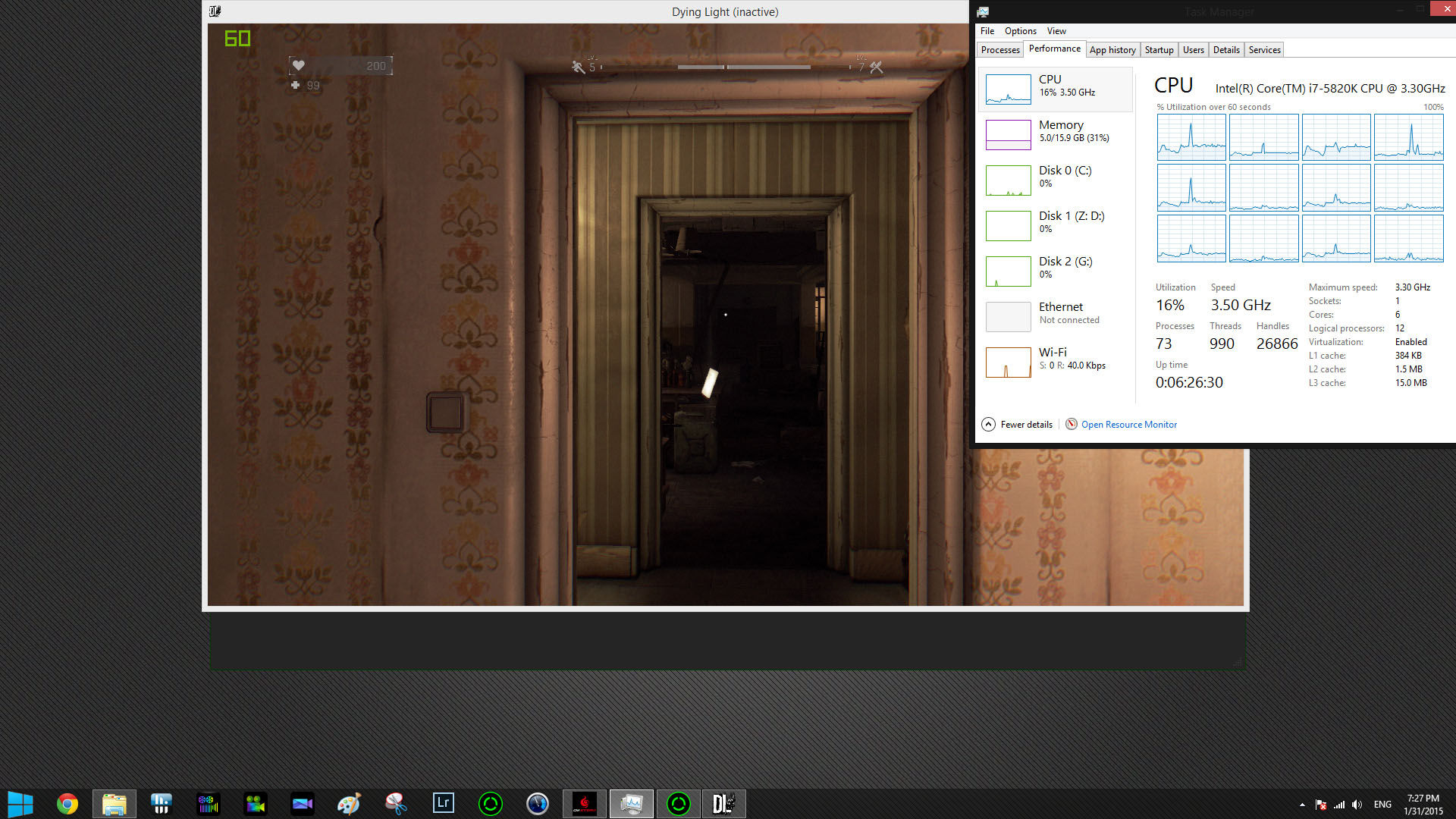Image resolution: width=1456 pixels, height=819 pixels.
Task: Open the View menu
Action: pos(1056,31)
